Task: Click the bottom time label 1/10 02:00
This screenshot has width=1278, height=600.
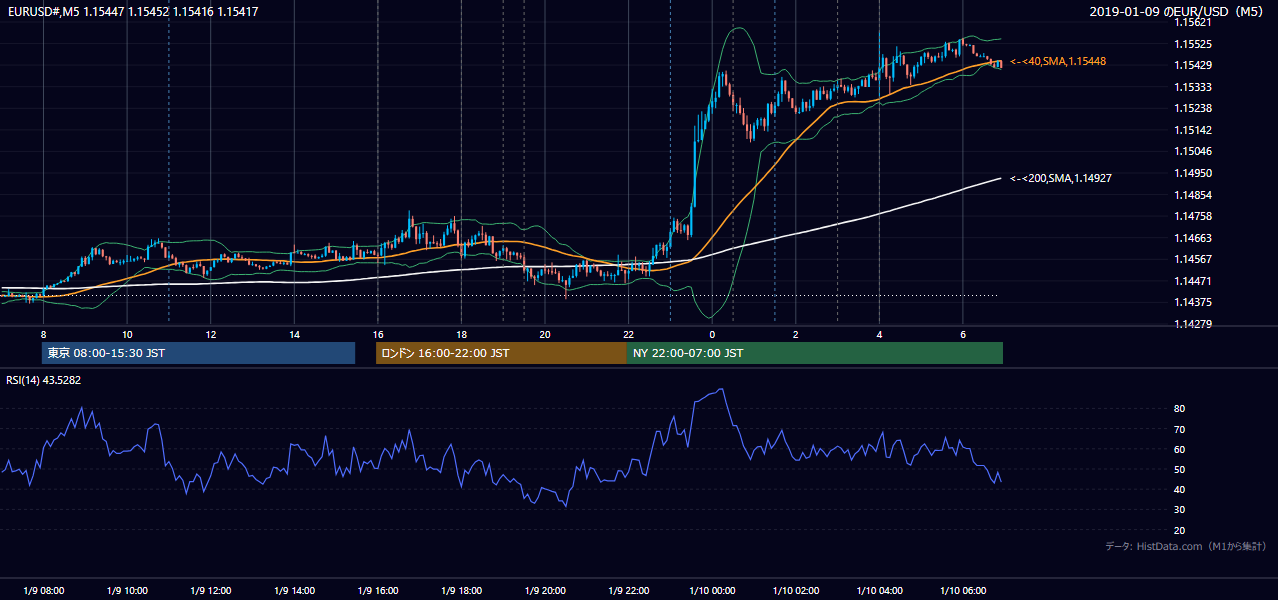Action: click(x=795, y=591)
